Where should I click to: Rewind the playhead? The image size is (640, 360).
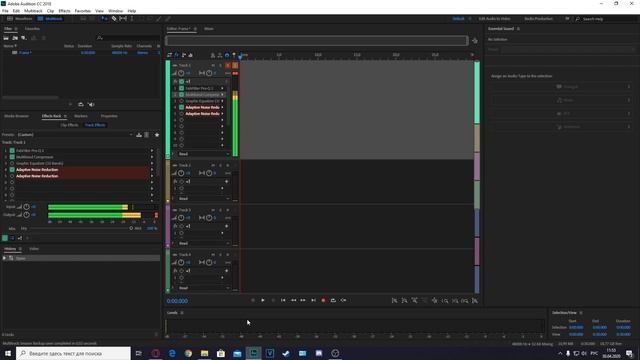(x=293, y=300)
